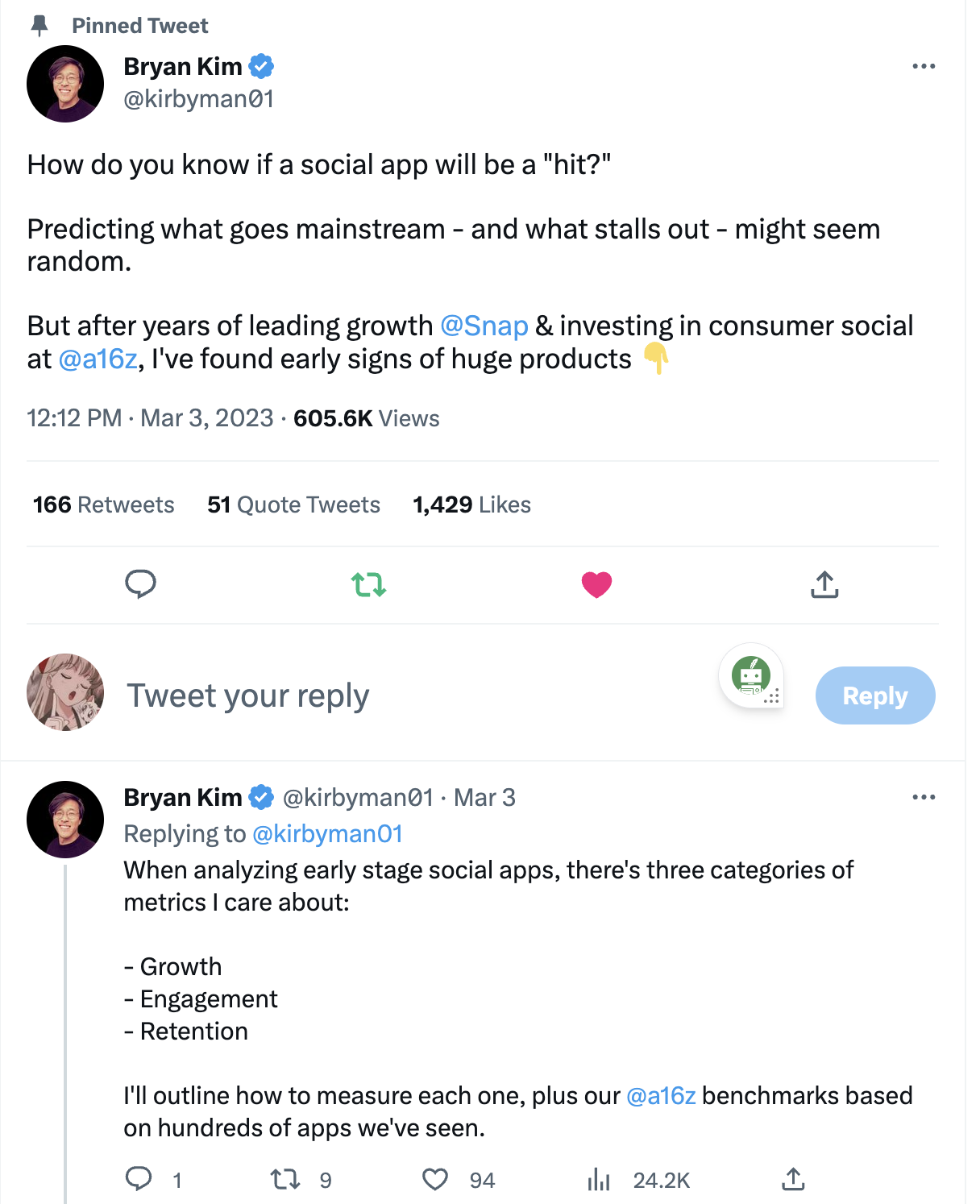Retweet the thread reply with 9 retweets

pyautogui.click(x=285, y=1180)
